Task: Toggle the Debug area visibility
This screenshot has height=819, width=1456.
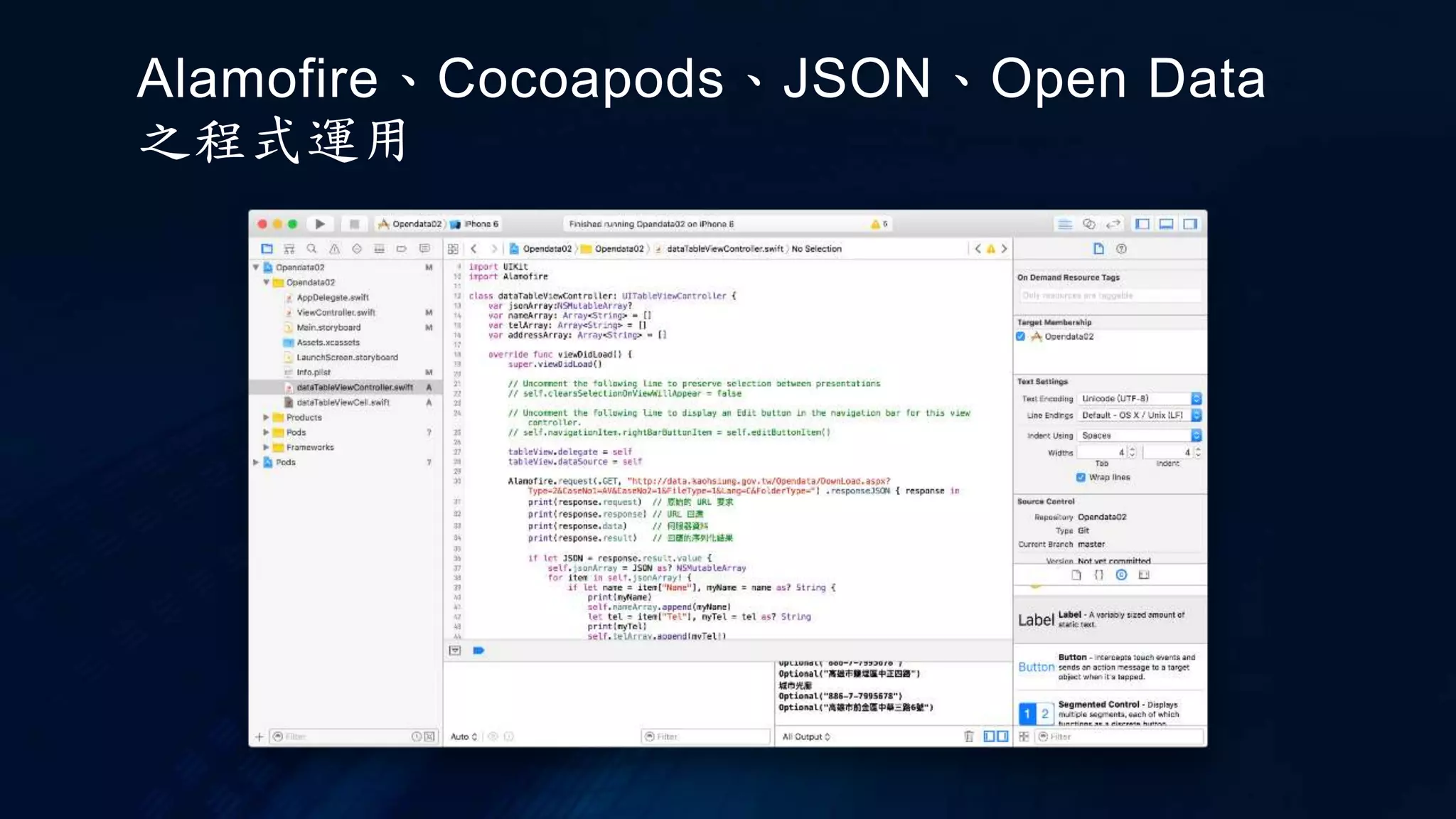Action: 1167,224
